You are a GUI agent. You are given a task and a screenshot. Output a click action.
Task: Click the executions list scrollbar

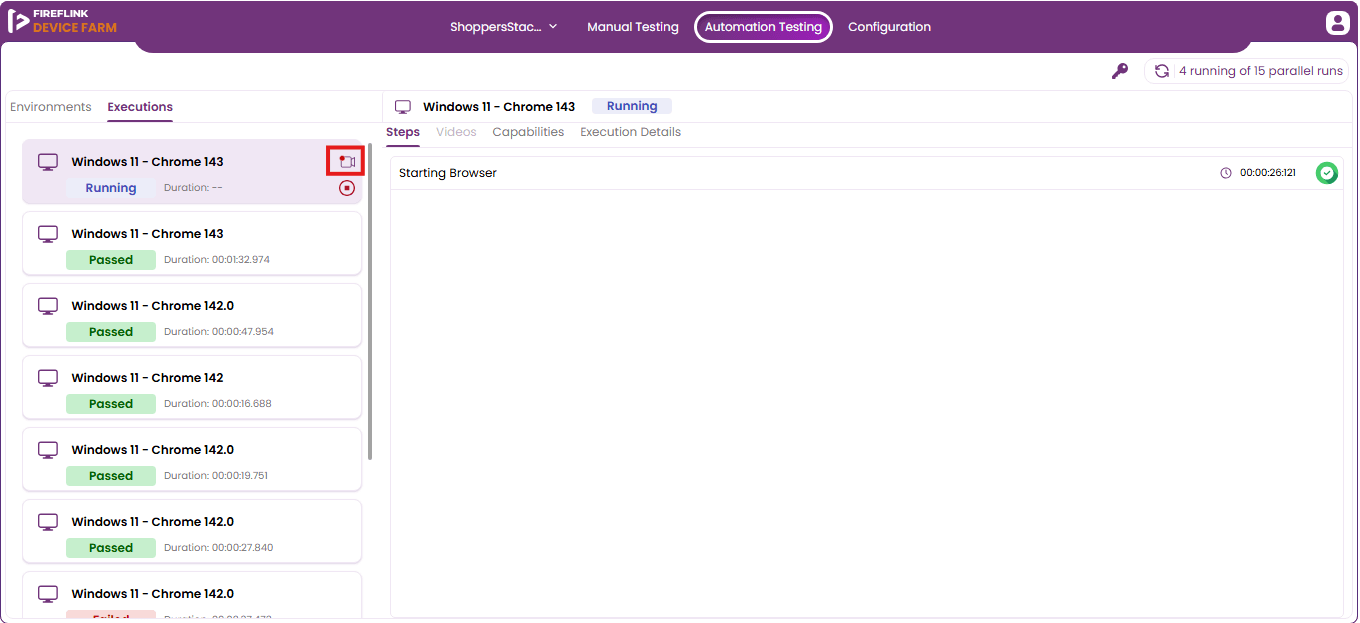(370, 300)
